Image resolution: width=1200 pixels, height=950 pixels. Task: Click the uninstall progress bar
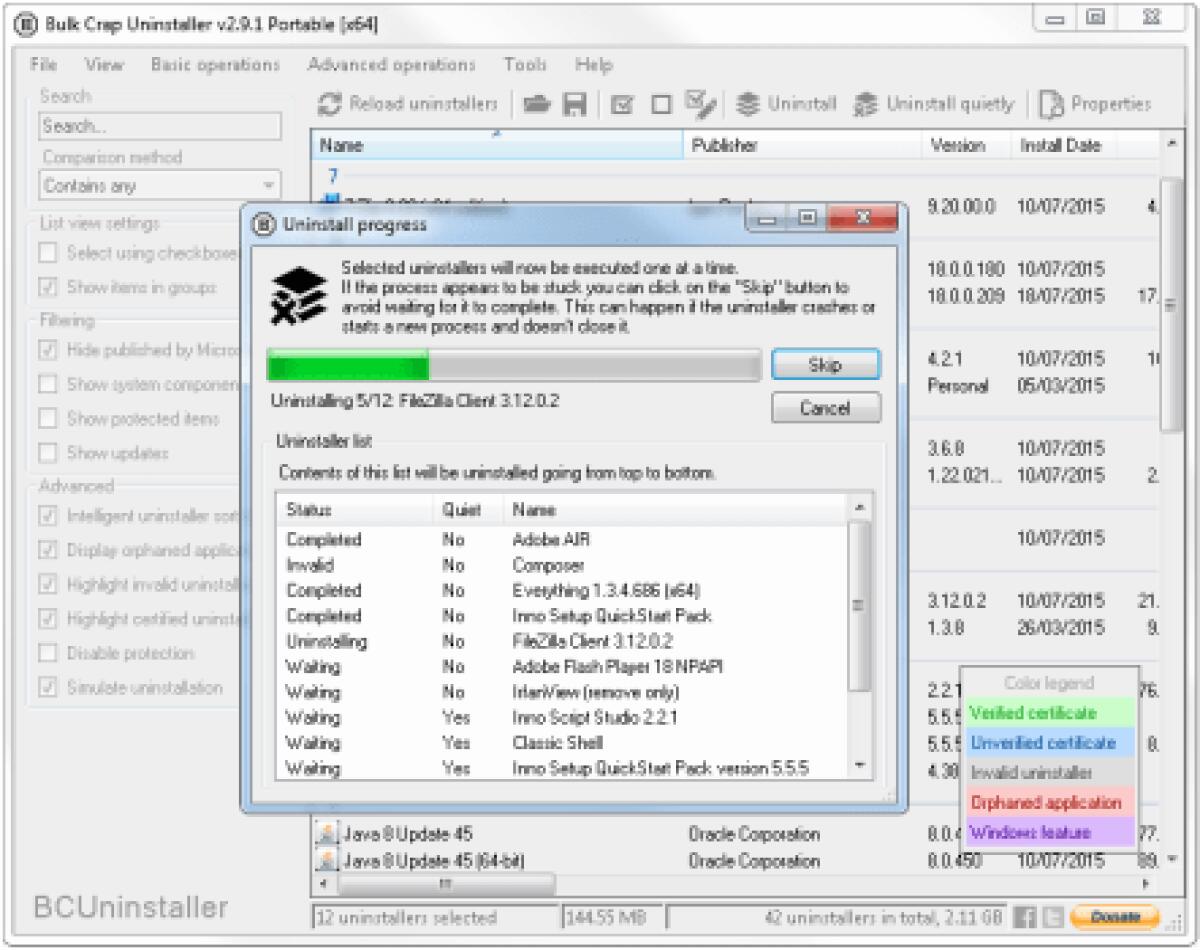click(515, 367)
